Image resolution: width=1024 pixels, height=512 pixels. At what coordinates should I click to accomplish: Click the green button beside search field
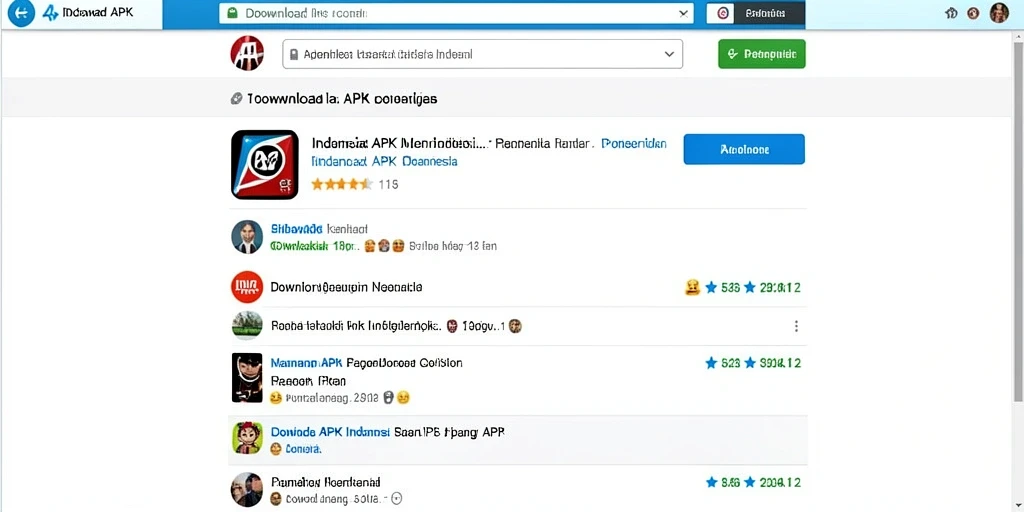[x=761, y=54]
